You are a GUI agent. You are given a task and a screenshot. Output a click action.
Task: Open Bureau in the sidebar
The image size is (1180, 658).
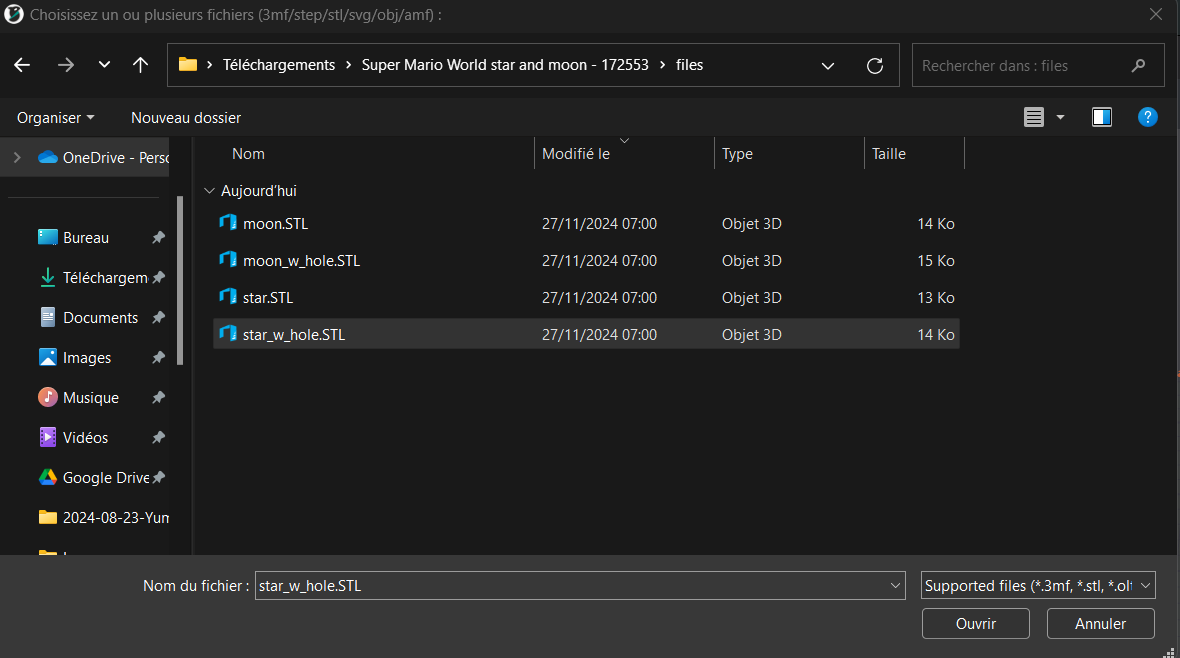[74, 238]
